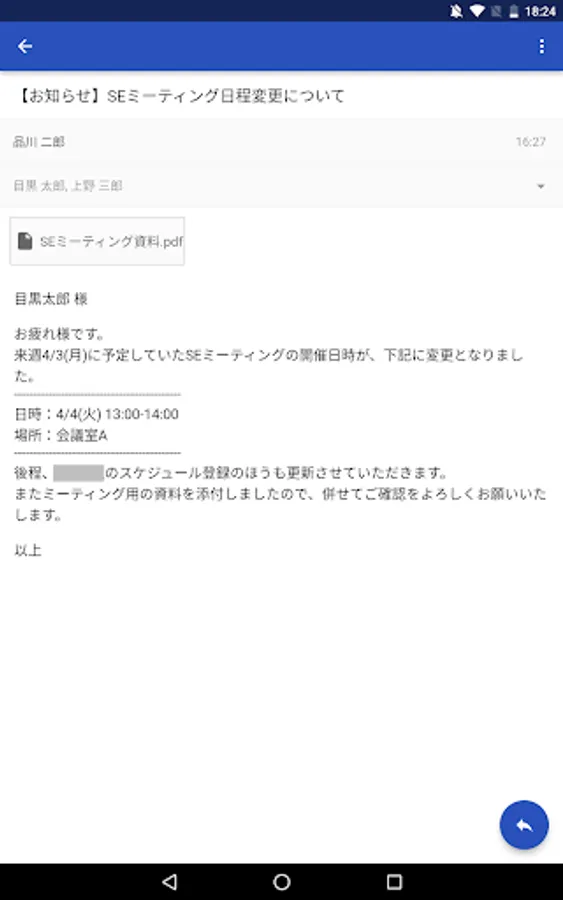The image size is (563, 900).
Task: Tap the status bar clock 18:24
Action: pos(540,11)
